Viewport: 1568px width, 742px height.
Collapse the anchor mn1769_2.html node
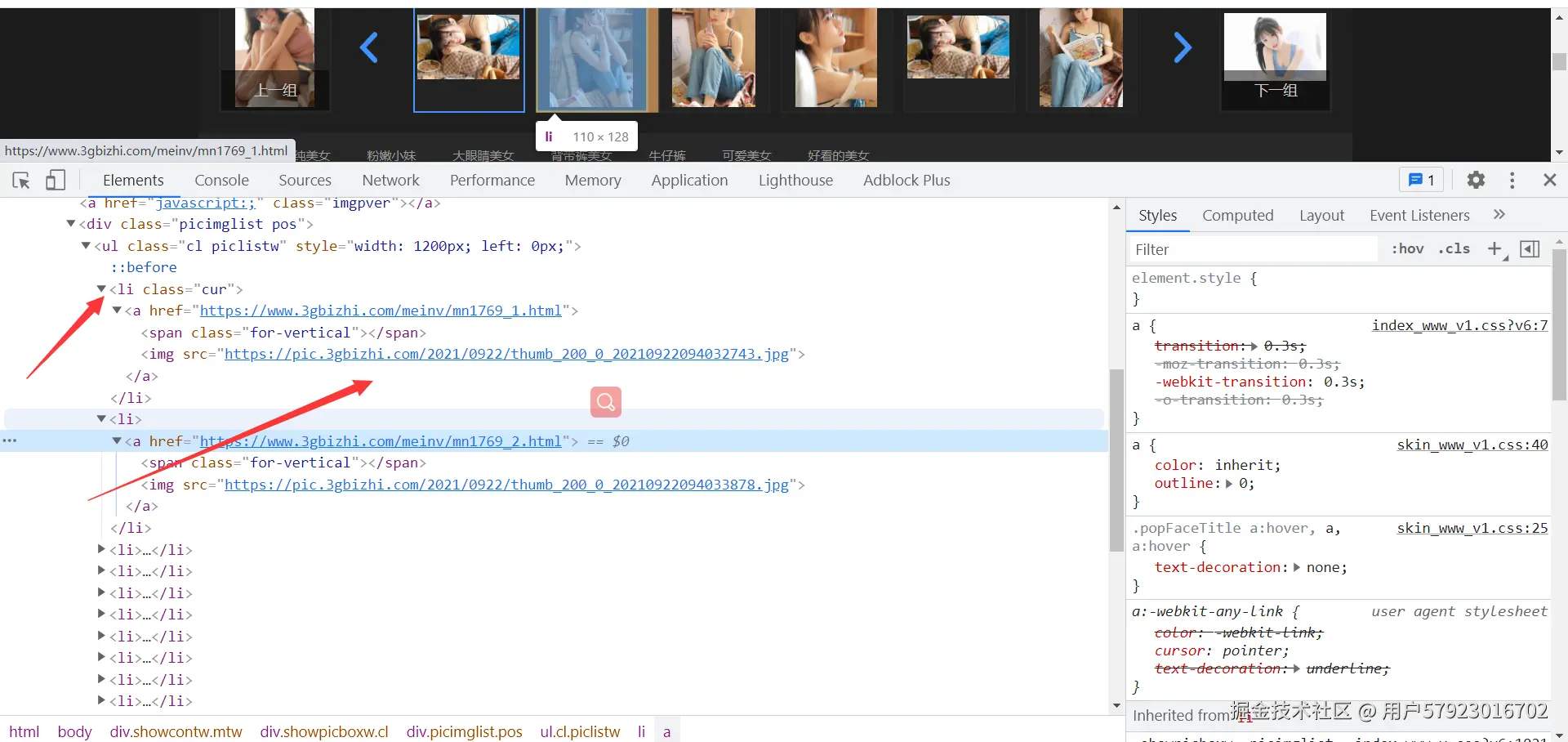tap(117, 441)
